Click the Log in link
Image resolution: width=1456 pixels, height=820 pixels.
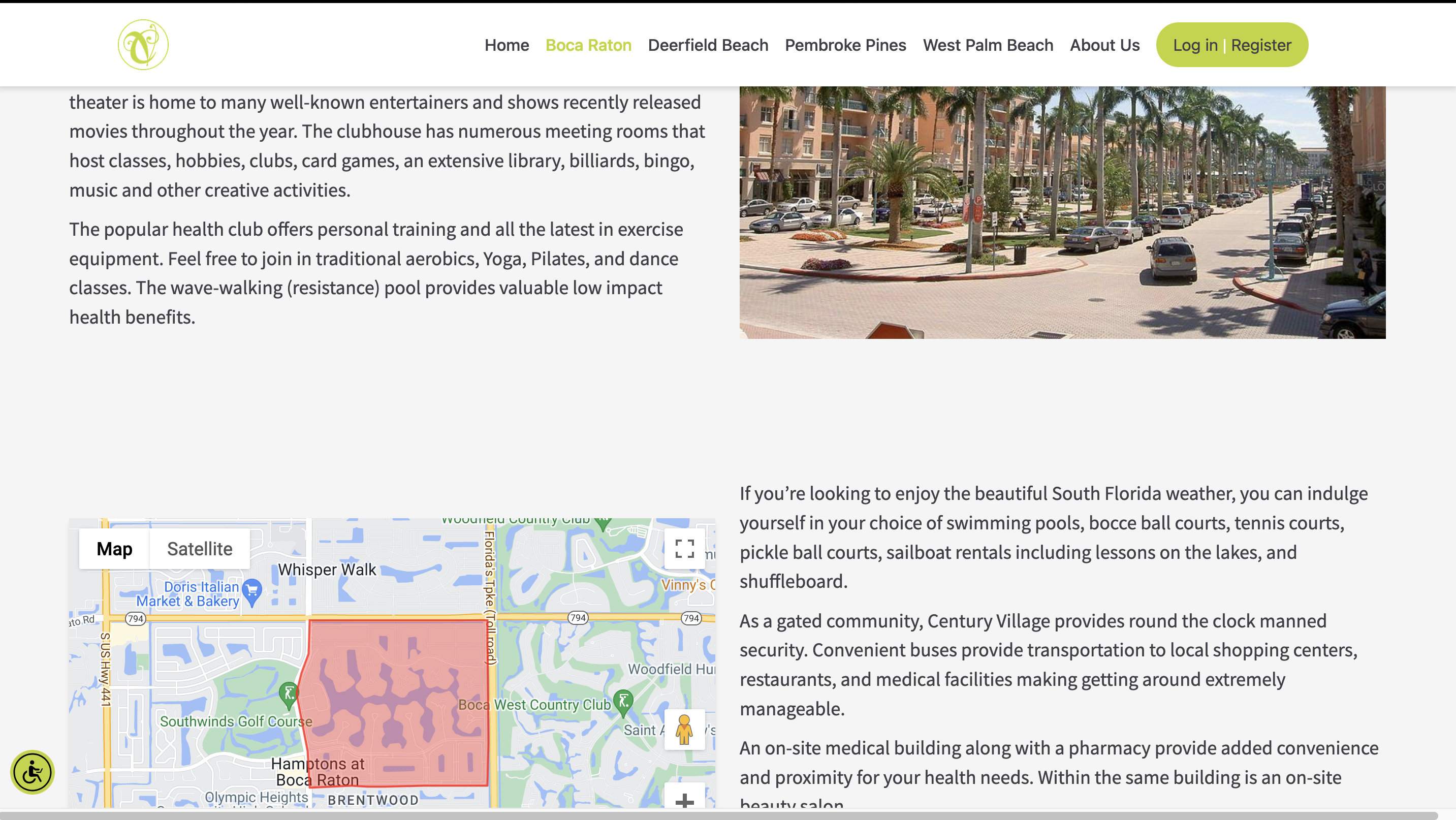(1195, 45)
